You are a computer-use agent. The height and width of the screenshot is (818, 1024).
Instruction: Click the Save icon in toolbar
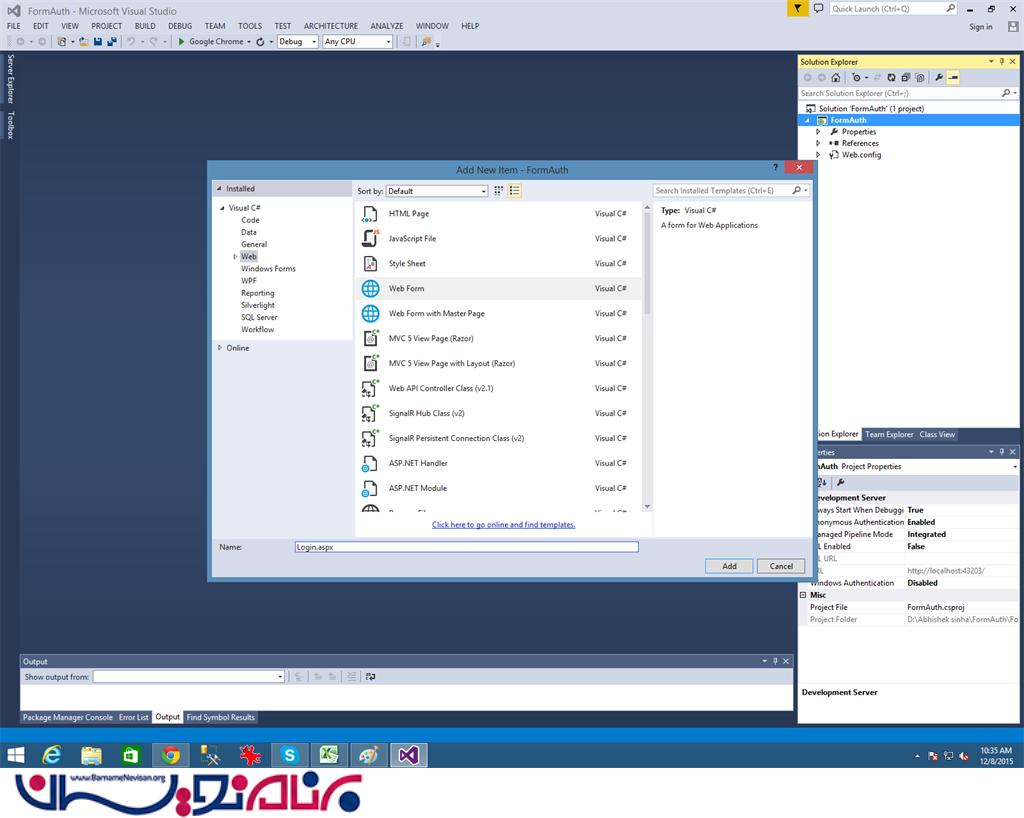(97, 42)
